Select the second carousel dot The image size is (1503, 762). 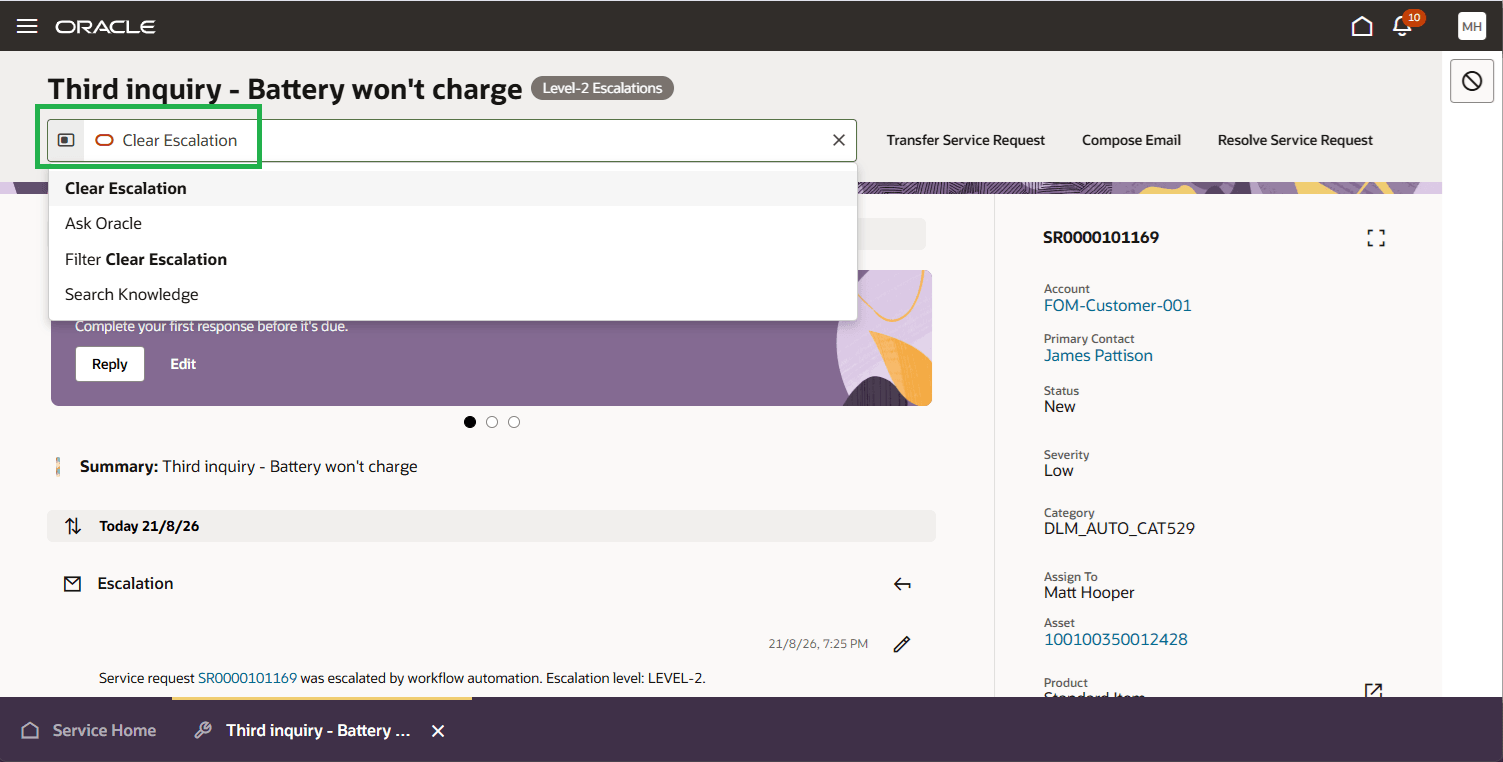coord(492,422)
